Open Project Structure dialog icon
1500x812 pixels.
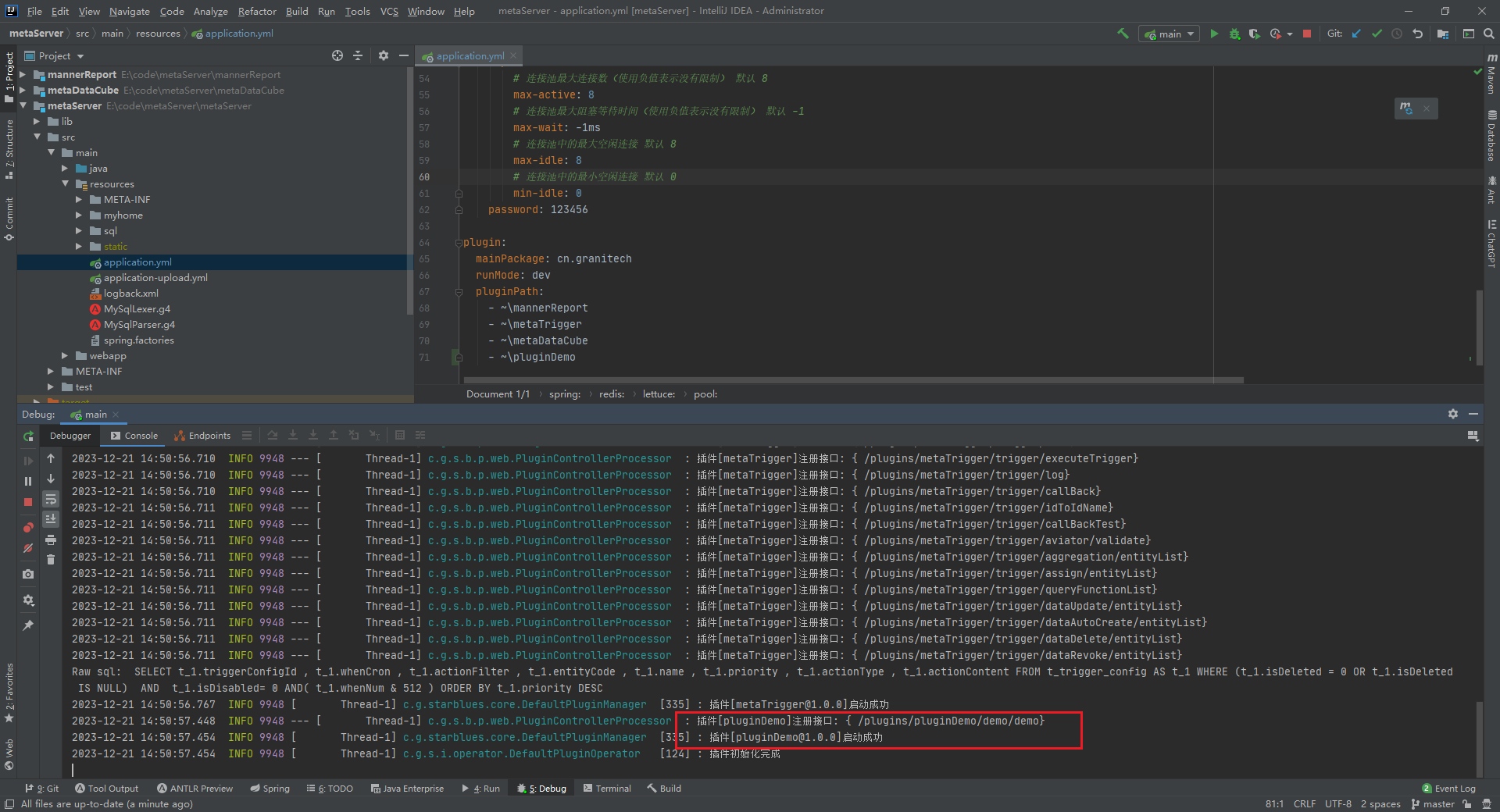(1442, 34)
